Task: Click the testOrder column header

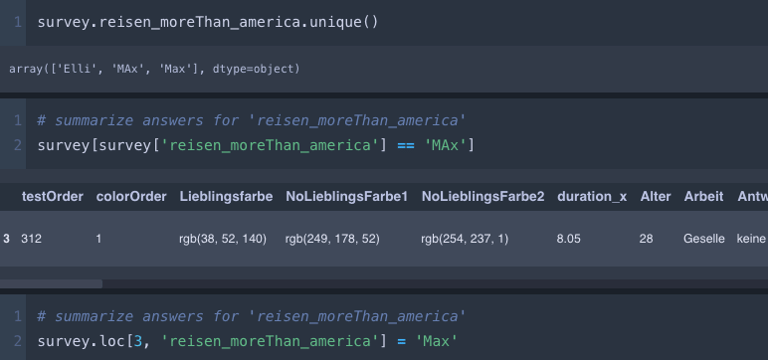Action: tap(52, 196)
